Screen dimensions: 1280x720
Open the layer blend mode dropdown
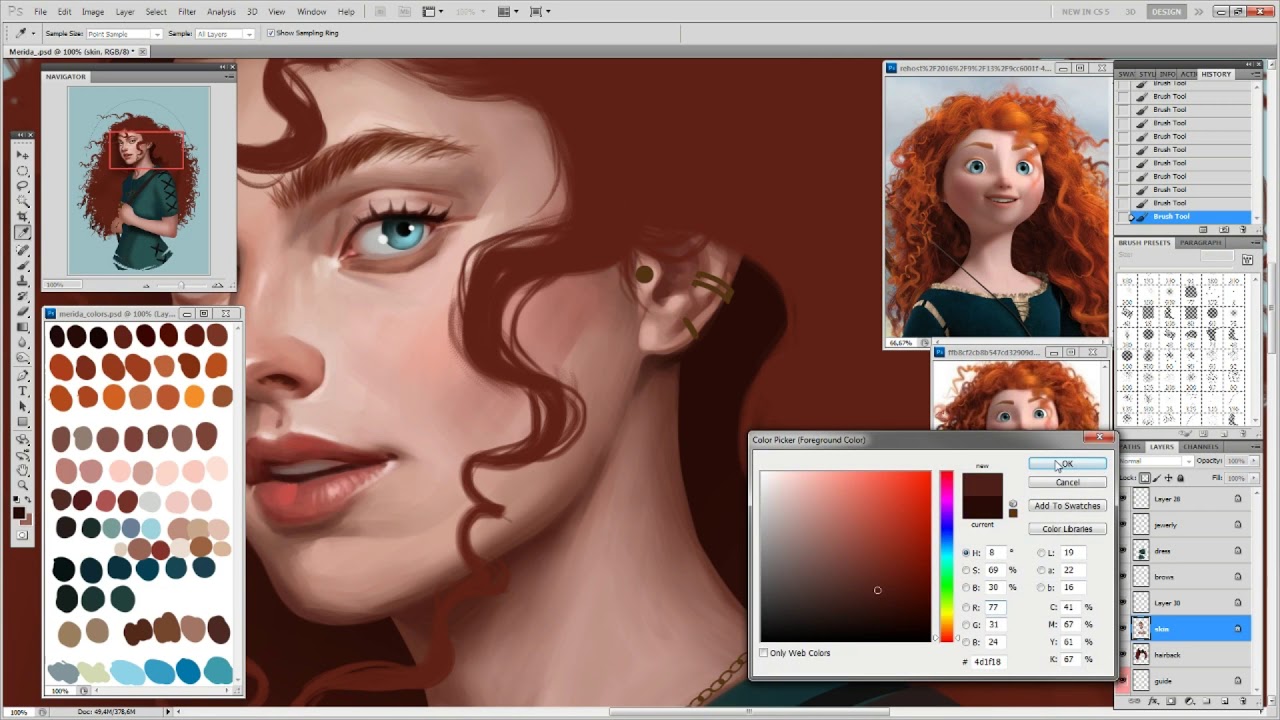click(x=1155, y=461)
